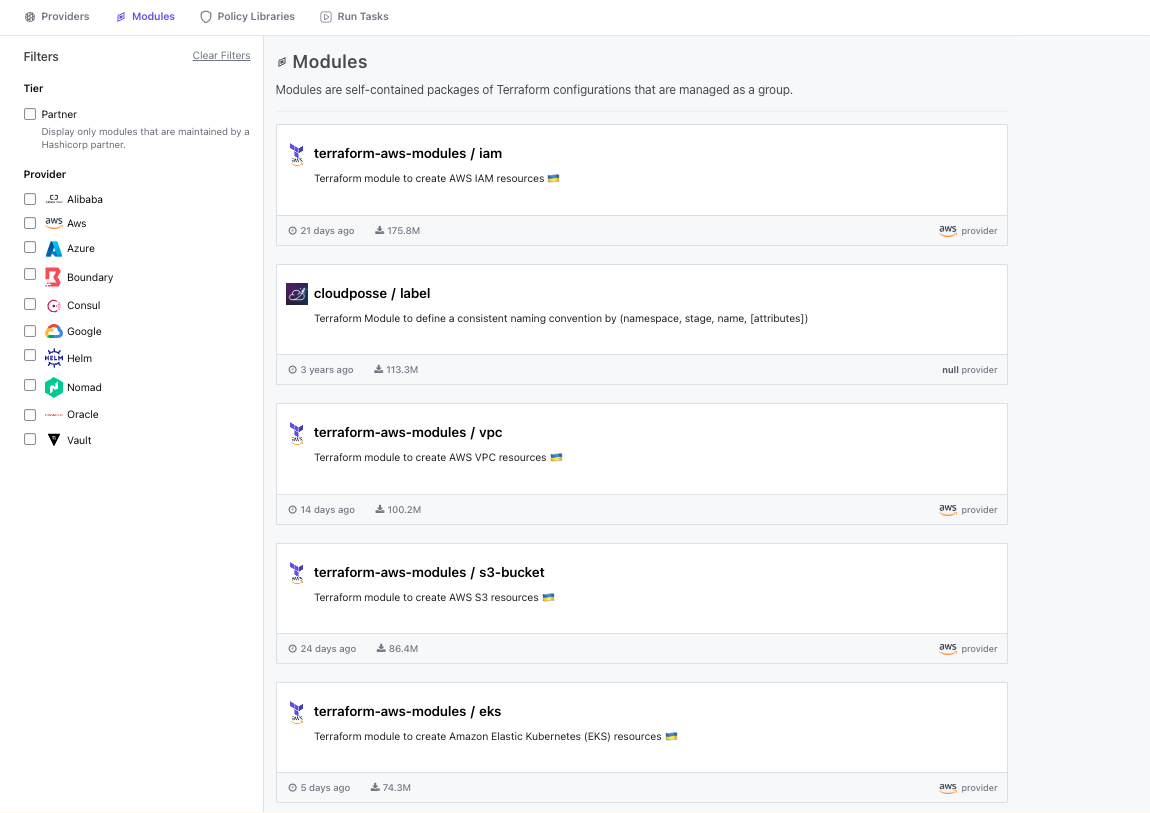Click the Providers globe icon

30,17
